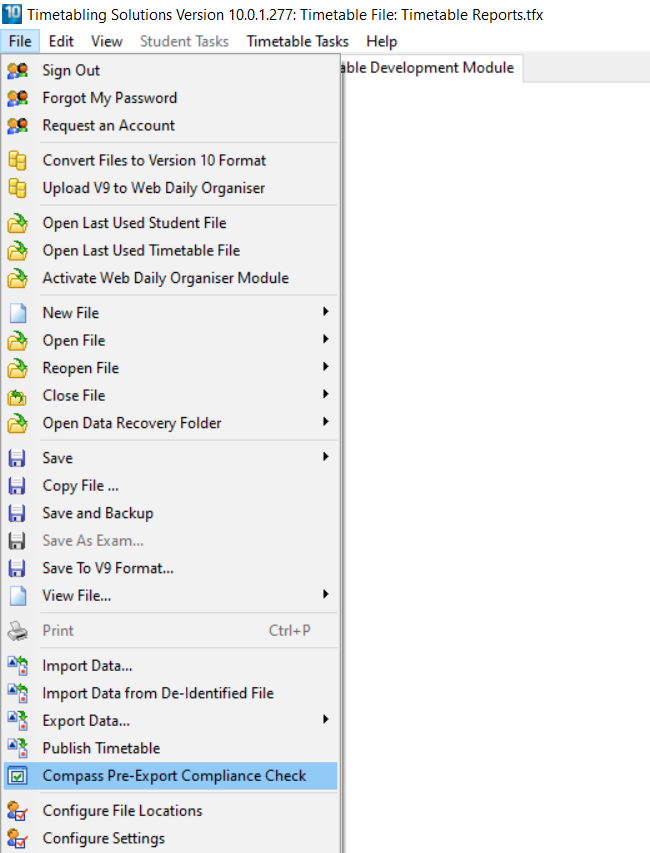Expand the Export Data submenu arrow
650x853 pixels.
(x=325, y=719)
